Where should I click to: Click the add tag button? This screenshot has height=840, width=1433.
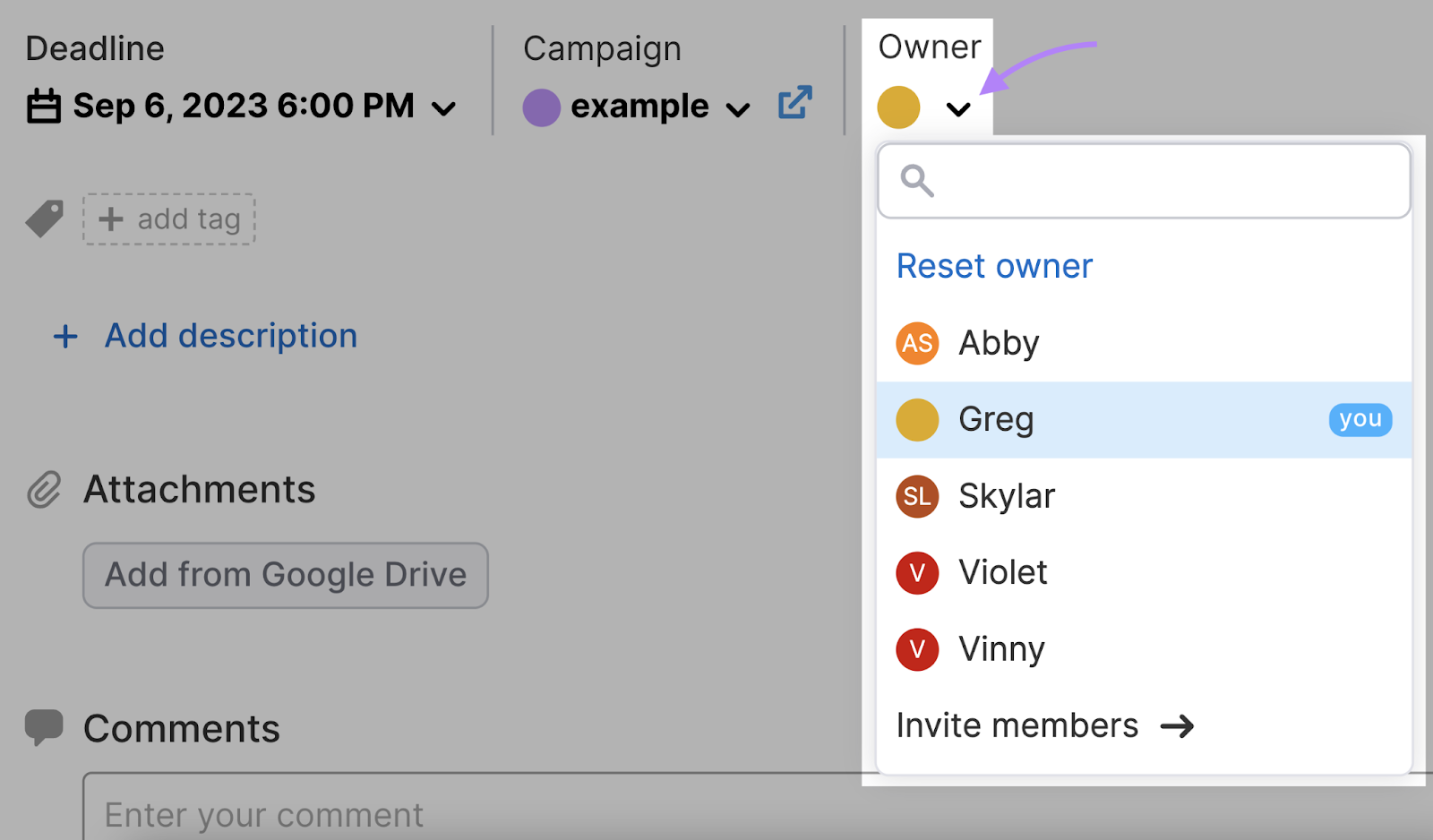coord(169,219)
